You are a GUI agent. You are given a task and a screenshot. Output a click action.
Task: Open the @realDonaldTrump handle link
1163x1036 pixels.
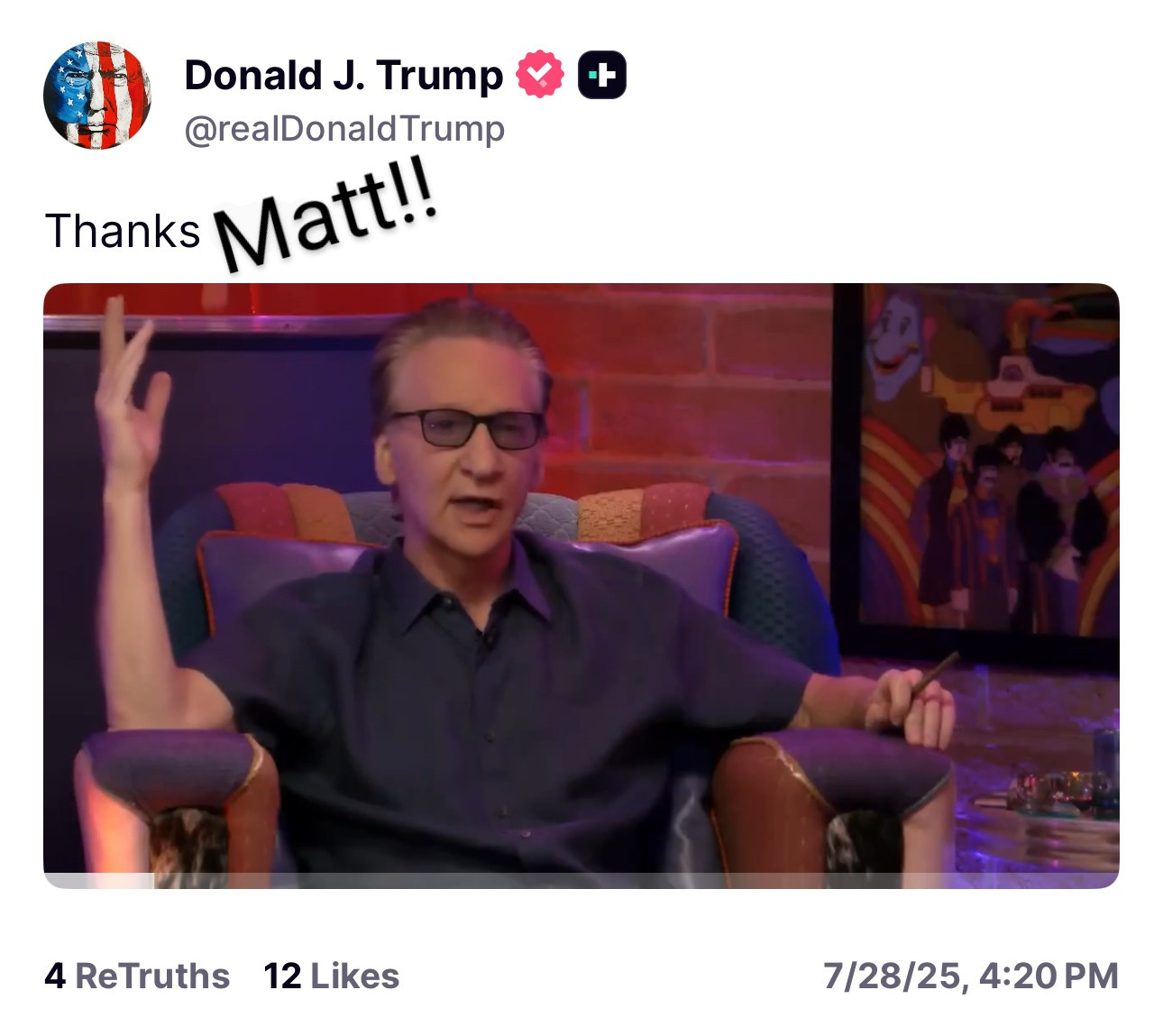[344, 128]
